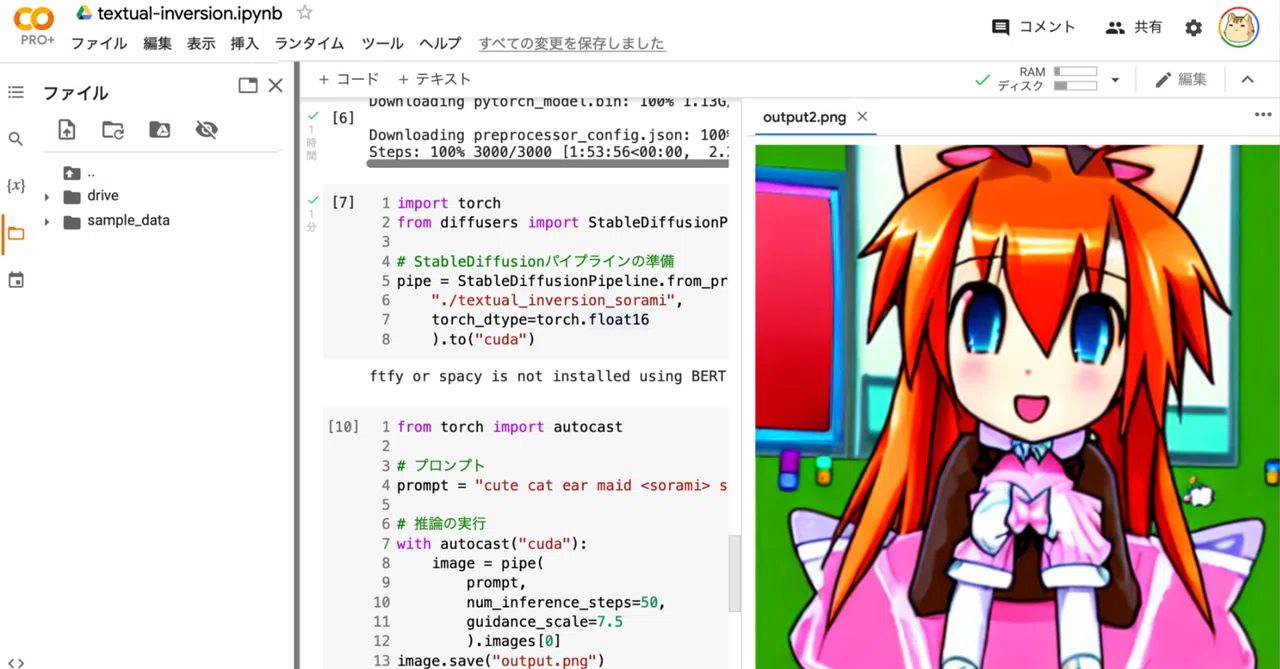Screen dimensions: 1280x669
Task: Click すべての変更を保存しました link
Action: click(572, 43)
